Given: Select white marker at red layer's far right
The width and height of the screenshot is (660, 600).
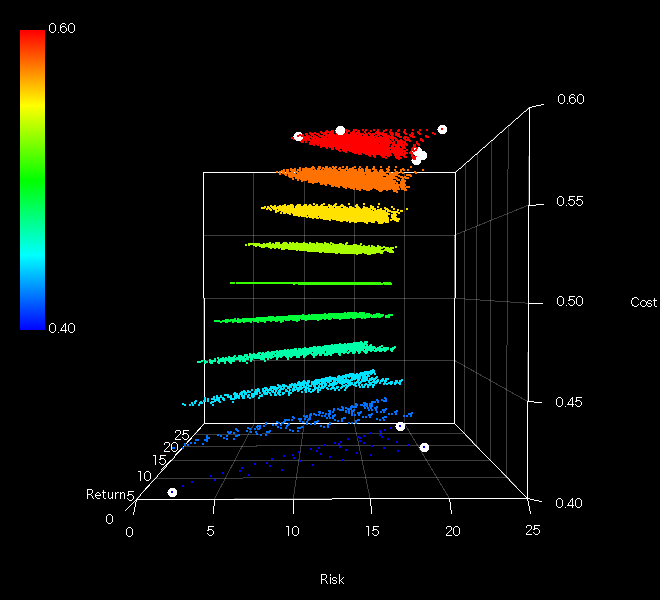Looking at the screenshot, I should click(x=442, y=129).
